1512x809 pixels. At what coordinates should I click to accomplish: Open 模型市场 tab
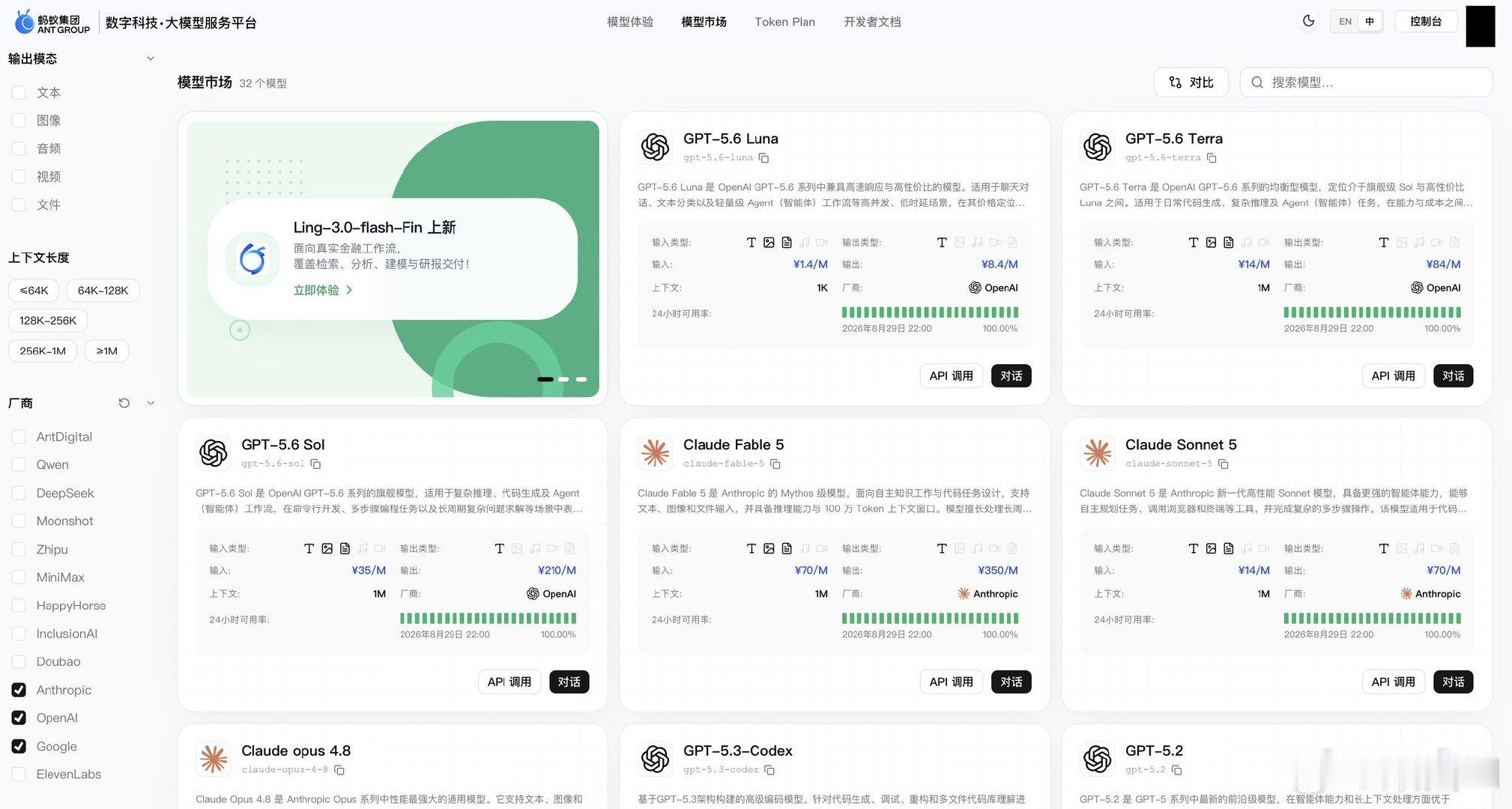tap(704, 22)
